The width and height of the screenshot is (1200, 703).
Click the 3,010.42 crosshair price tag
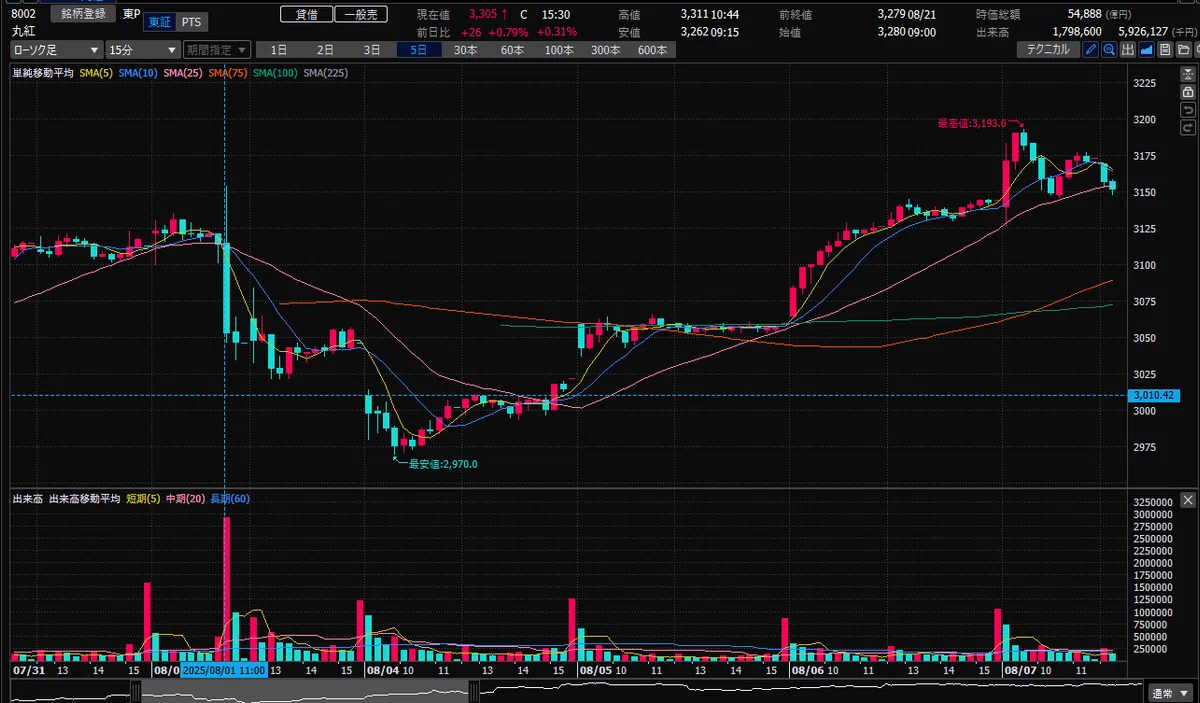[x=1152, y=396]
